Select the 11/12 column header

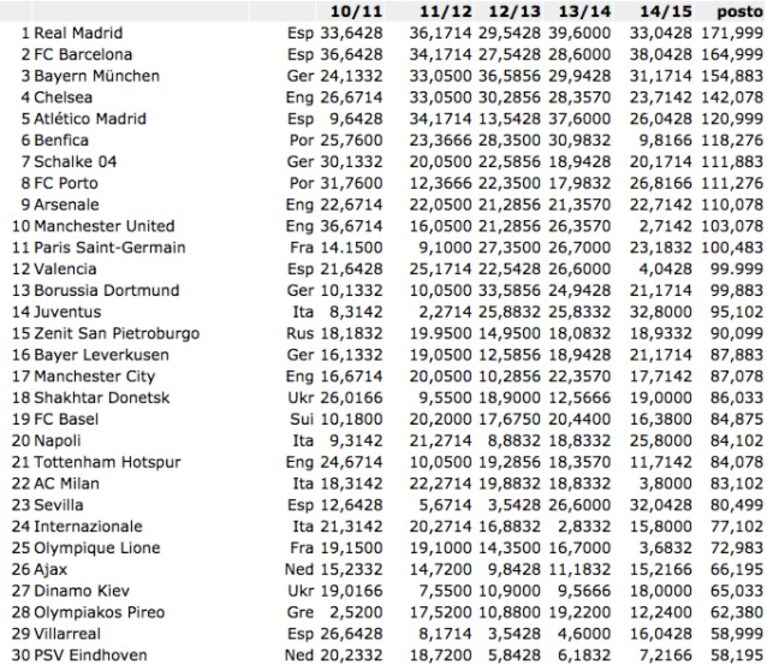(x=446, y=11)
